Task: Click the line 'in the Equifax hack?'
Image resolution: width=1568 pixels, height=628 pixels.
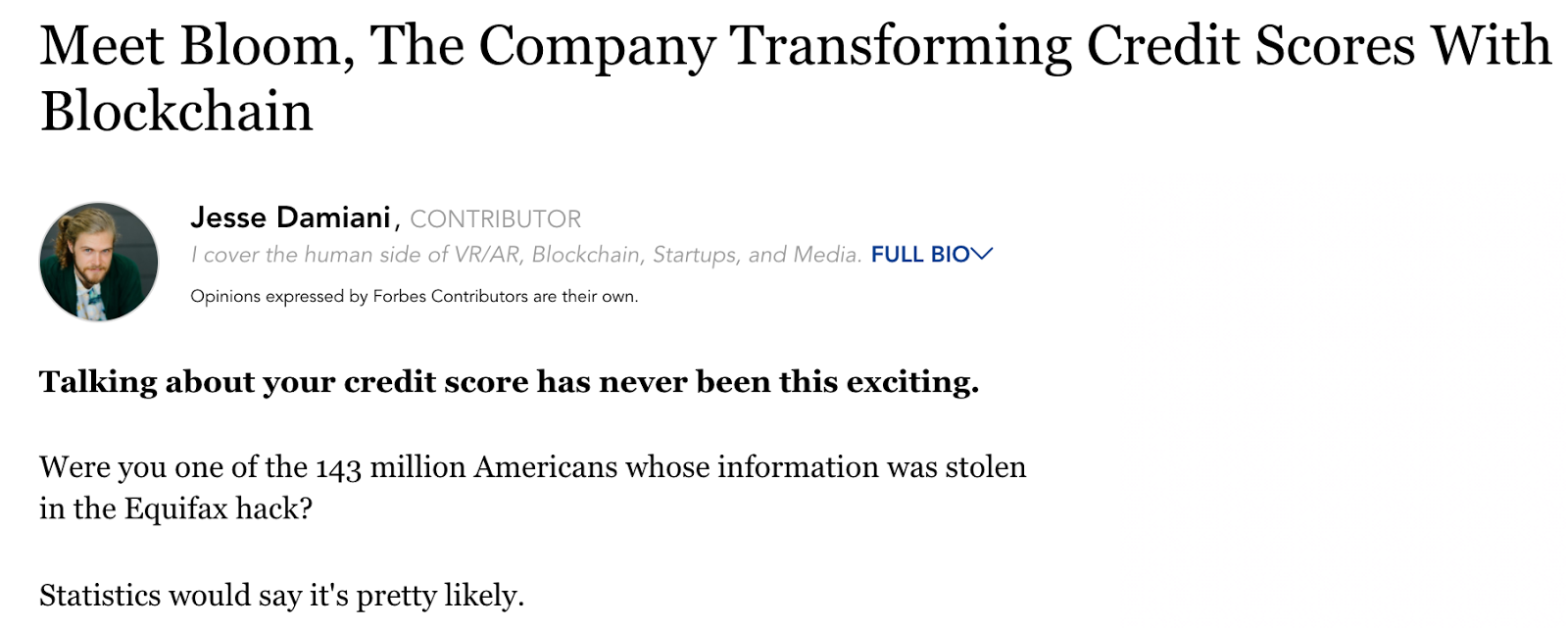Action: (175, 509)
